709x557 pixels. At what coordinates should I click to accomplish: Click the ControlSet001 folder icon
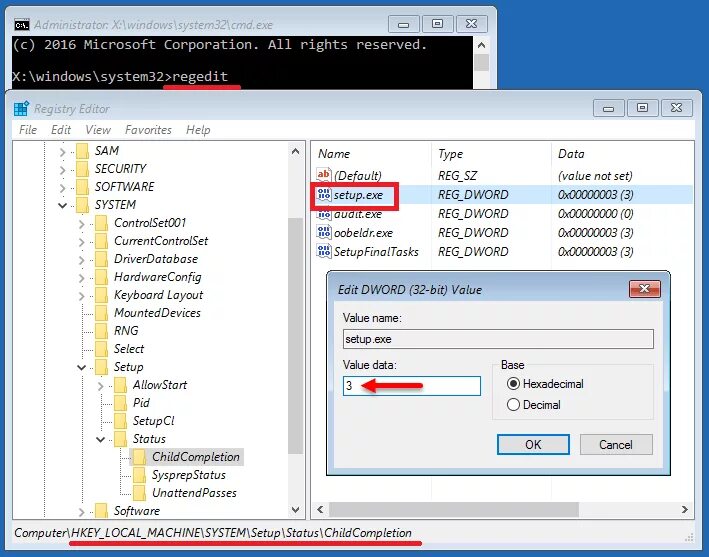tap(102, 223)
